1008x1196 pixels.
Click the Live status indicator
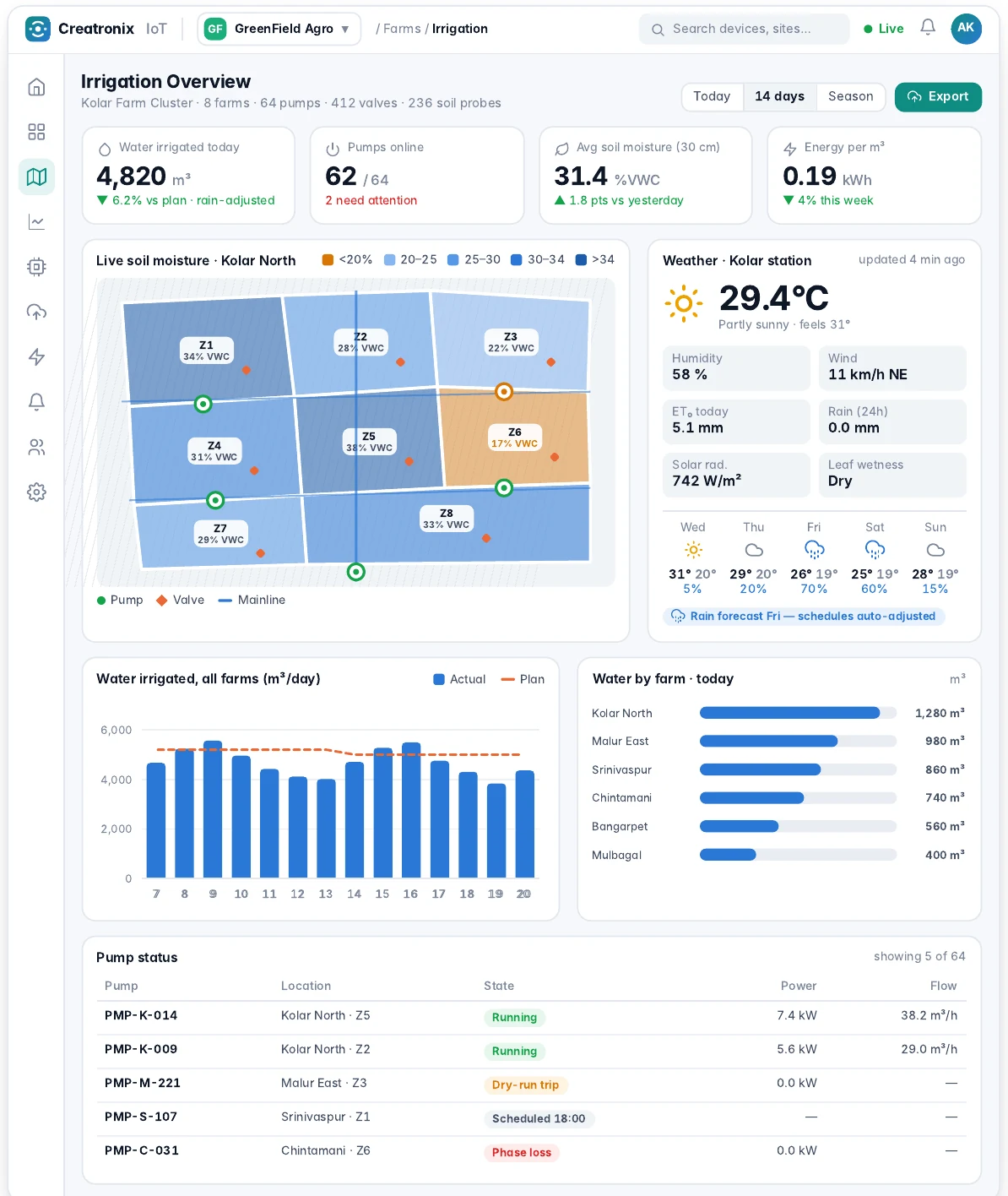[x=884, y=29]
